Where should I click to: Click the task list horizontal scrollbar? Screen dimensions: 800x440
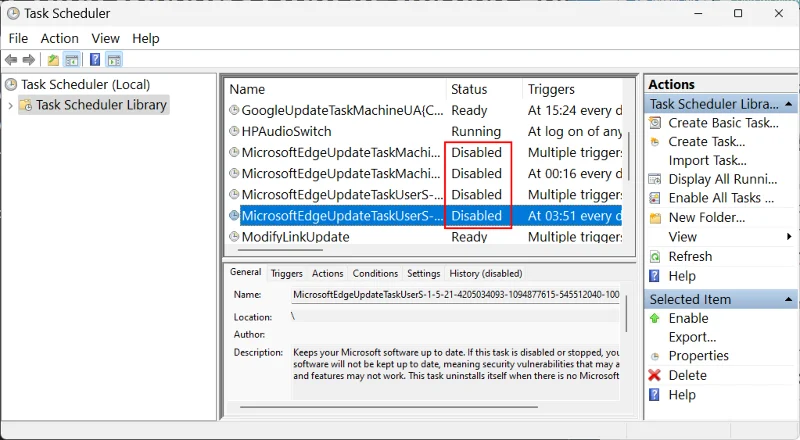tap(280, 250)
